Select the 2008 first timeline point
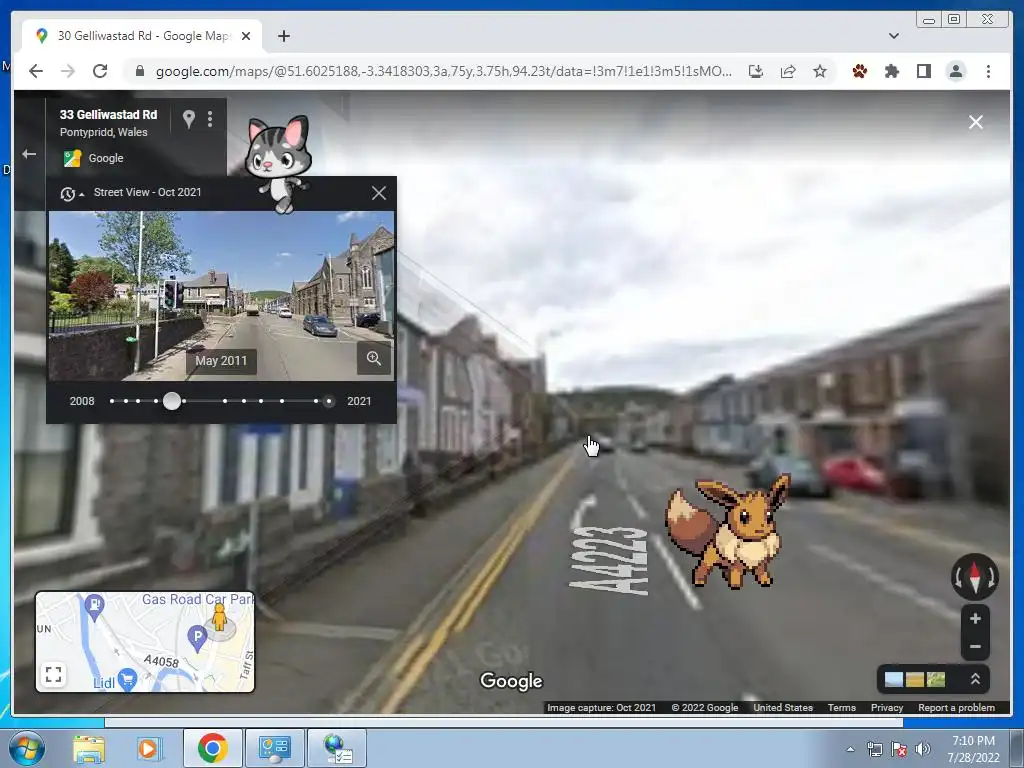This screenshot has height=768, width=1024. (112, 401)
